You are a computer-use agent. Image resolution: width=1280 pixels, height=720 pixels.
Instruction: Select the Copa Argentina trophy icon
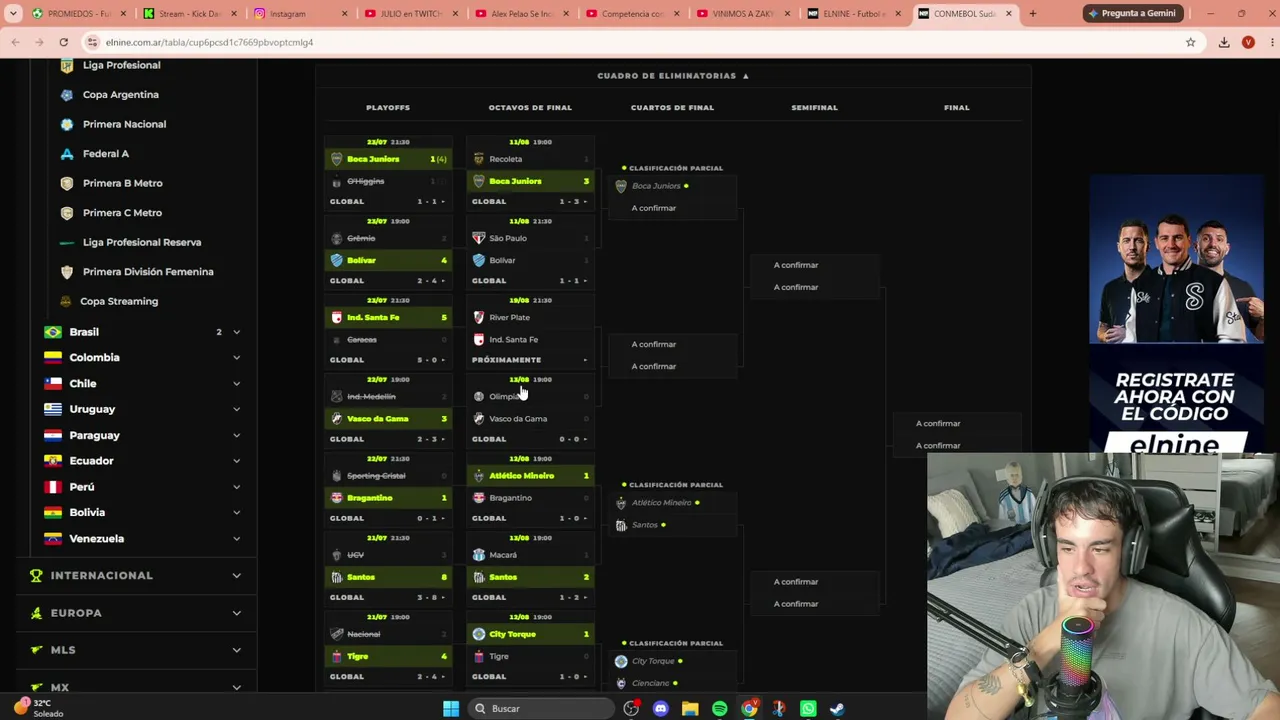coord(67,95)
